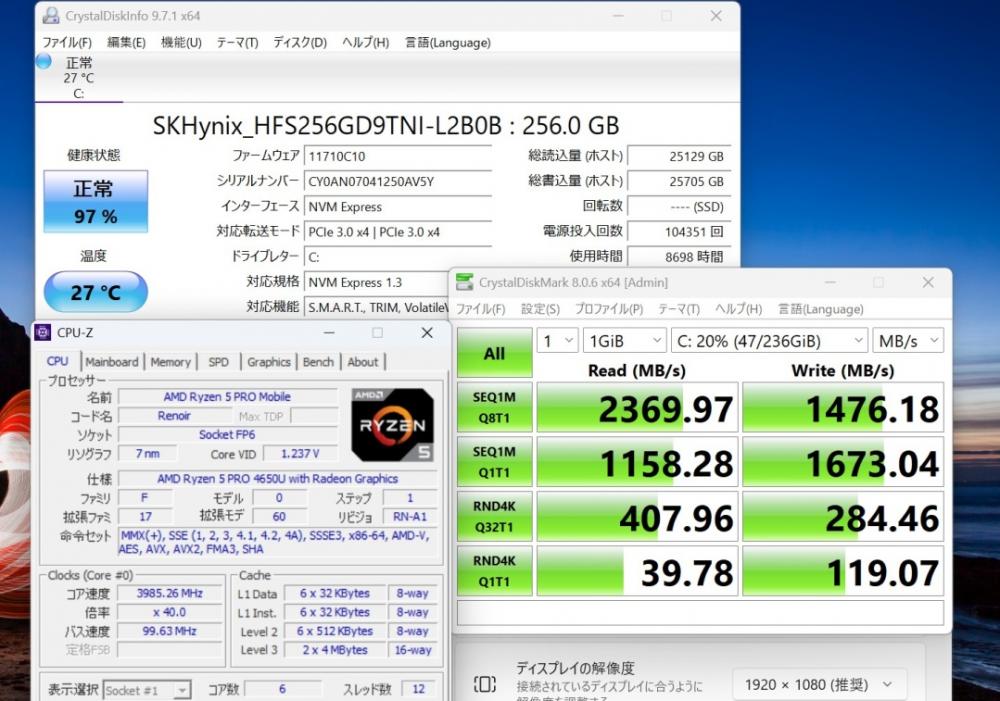The image size is (1000, 701).
Task: Switch to the Graphics tab in CPU-Z
Action: tap(268, 362)
